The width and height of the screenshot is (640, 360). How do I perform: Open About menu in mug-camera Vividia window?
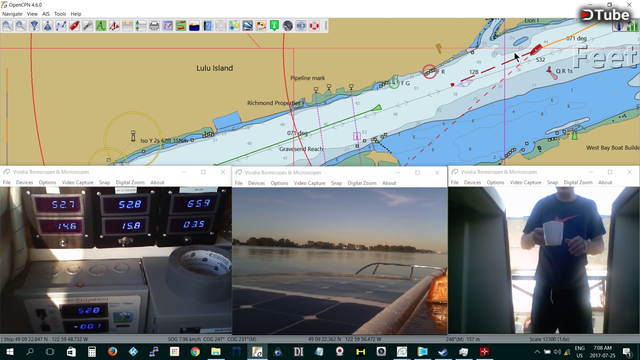[x=605, y=182]
